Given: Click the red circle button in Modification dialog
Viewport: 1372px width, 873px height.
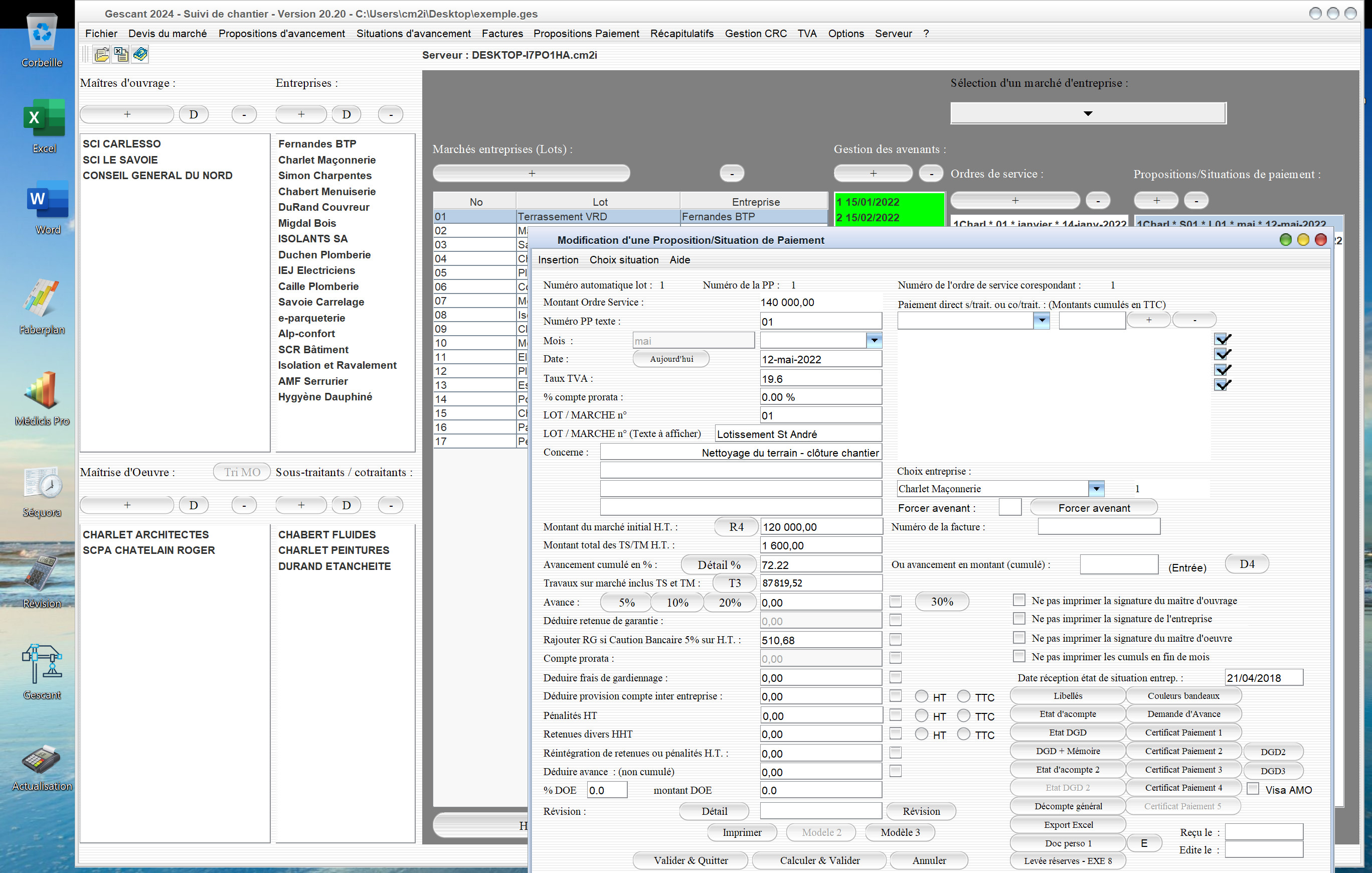Looking at the screenshot, I should click(x=1320, y=240).
